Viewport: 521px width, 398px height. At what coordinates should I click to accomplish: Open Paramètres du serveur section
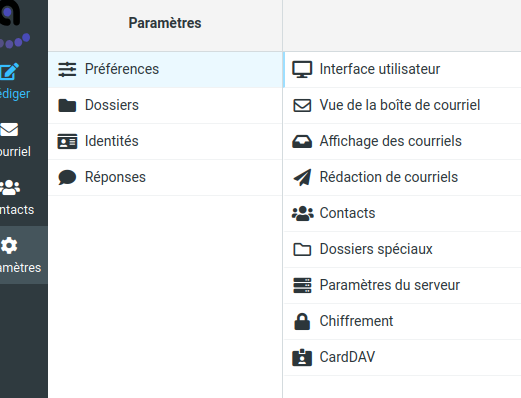pyautogui.click(x=403, y=285)
